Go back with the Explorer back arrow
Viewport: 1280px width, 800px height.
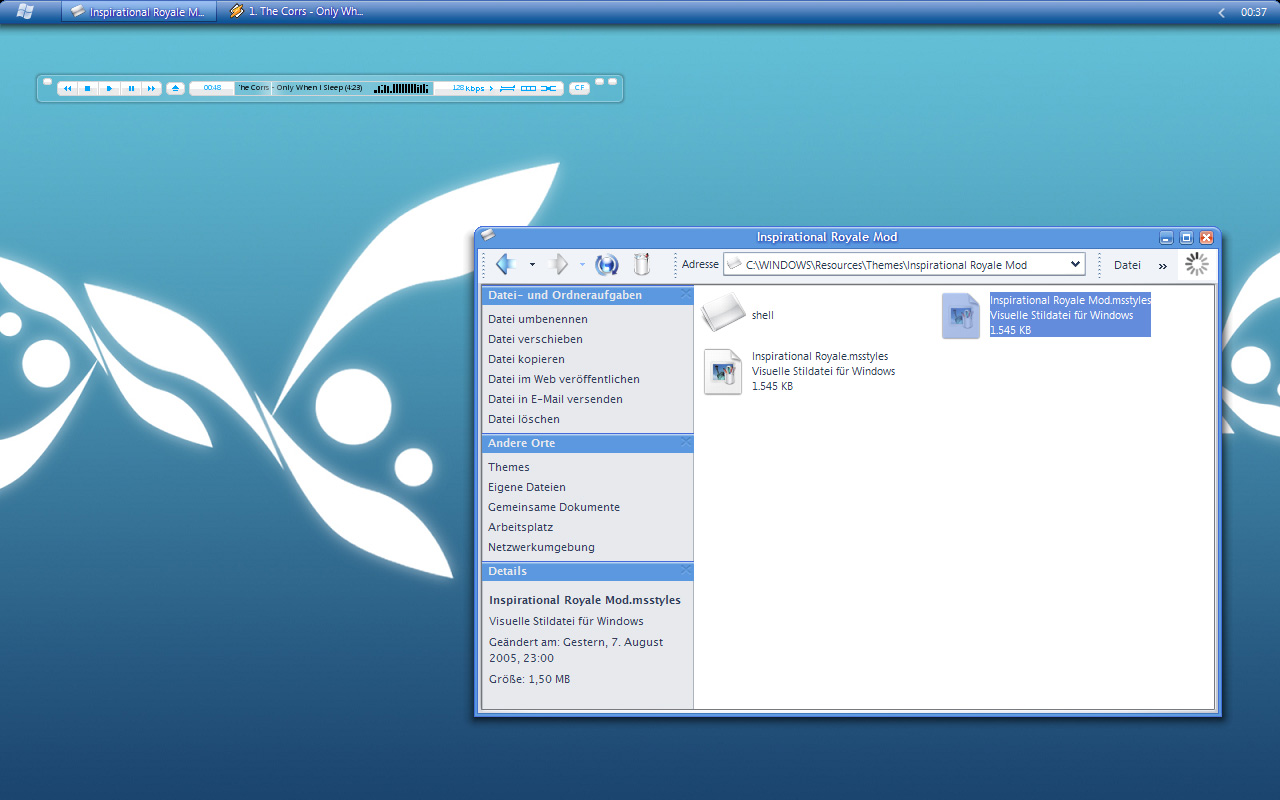tap(506, 264)
